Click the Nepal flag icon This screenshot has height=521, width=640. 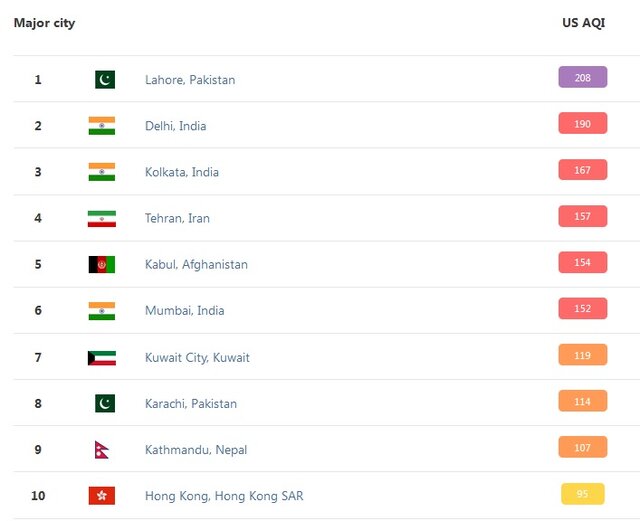[x=101, y=450]
